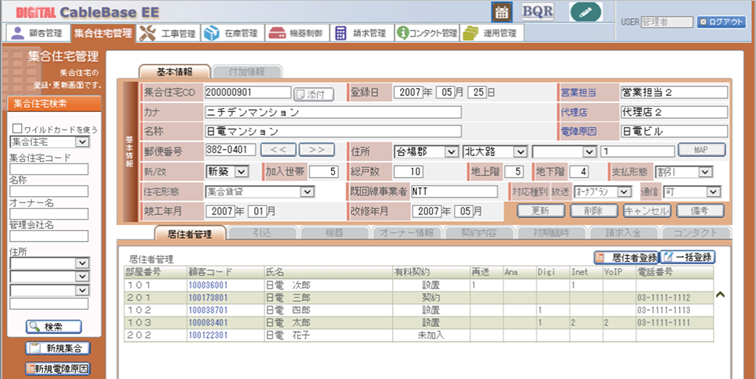Screen dimensions: 756x379
Task: Open コンタクト管理 tab with info icon
Action: 427,33
